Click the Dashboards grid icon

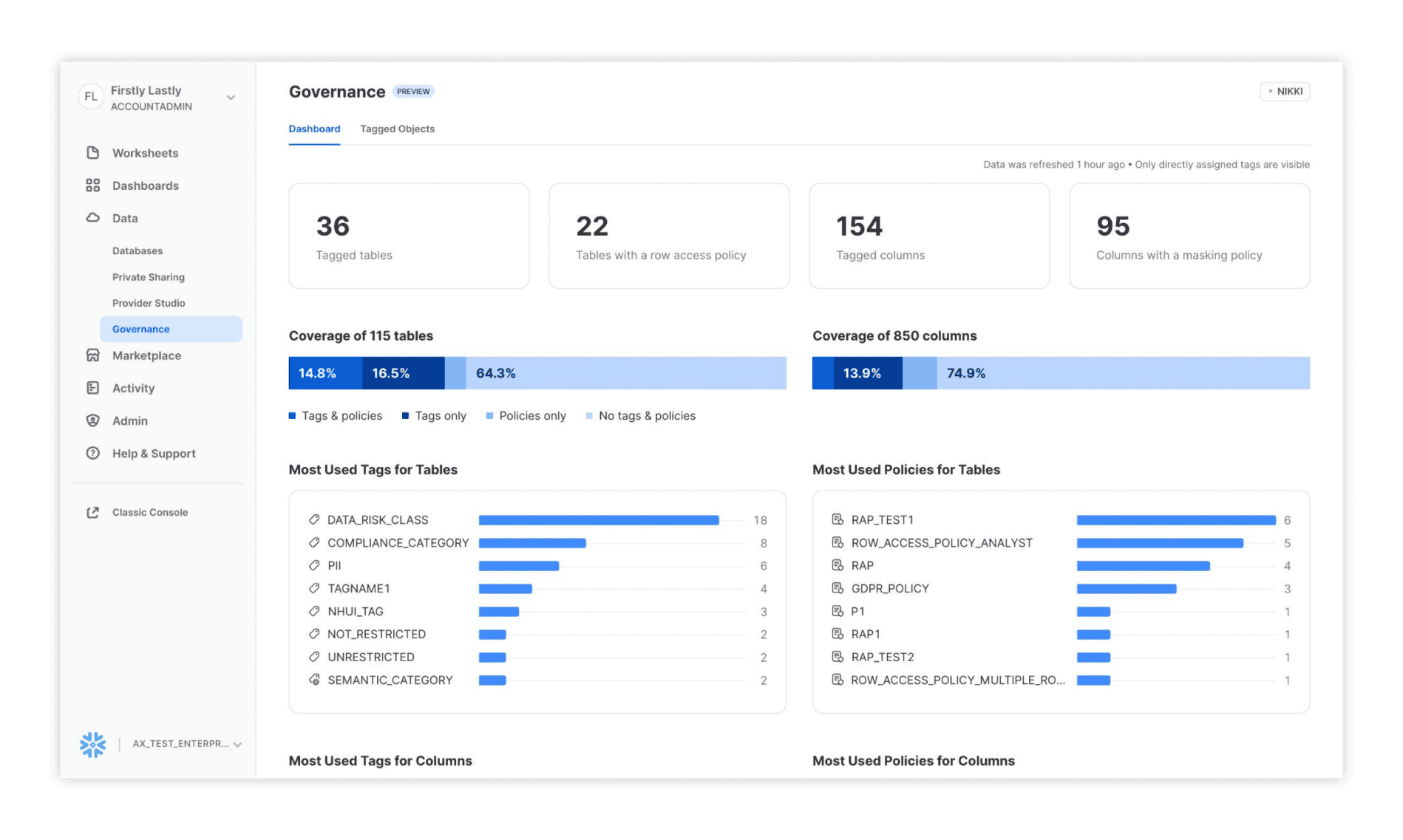pyautogui.click(x=92, y=185)
